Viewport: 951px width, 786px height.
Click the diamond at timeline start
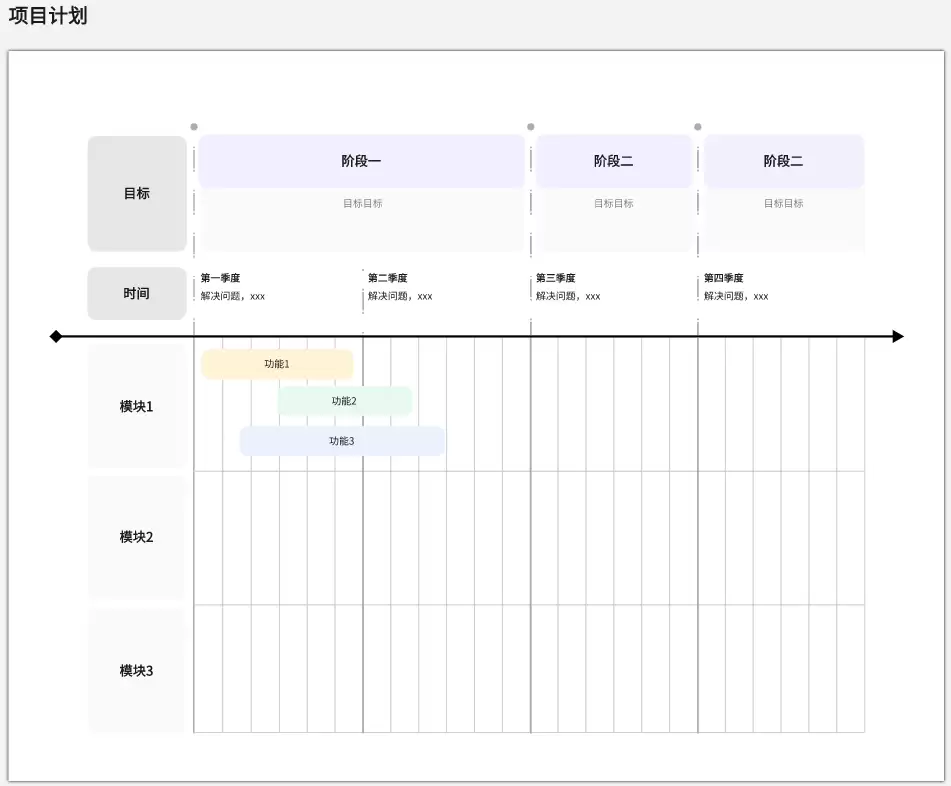[x=56, y=337]
